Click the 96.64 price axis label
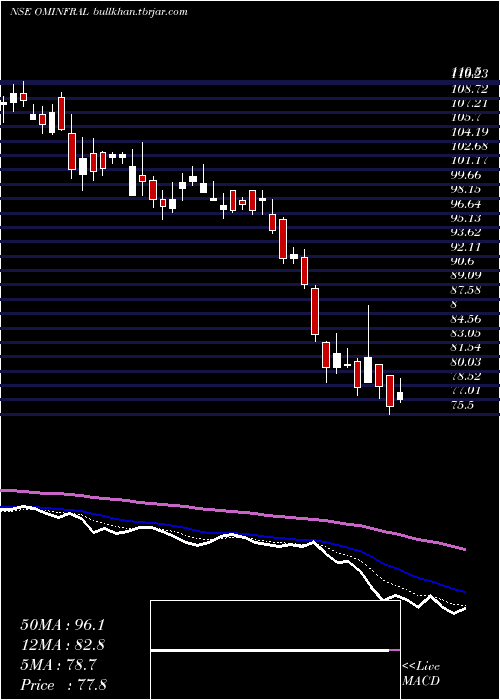The width and height of the screenshot is (500, 700). coord(468,204)
